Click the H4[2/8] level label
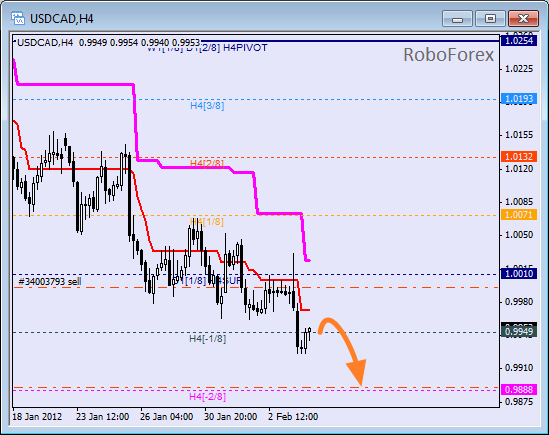549x435 pixels. click(x=207, y=164)
